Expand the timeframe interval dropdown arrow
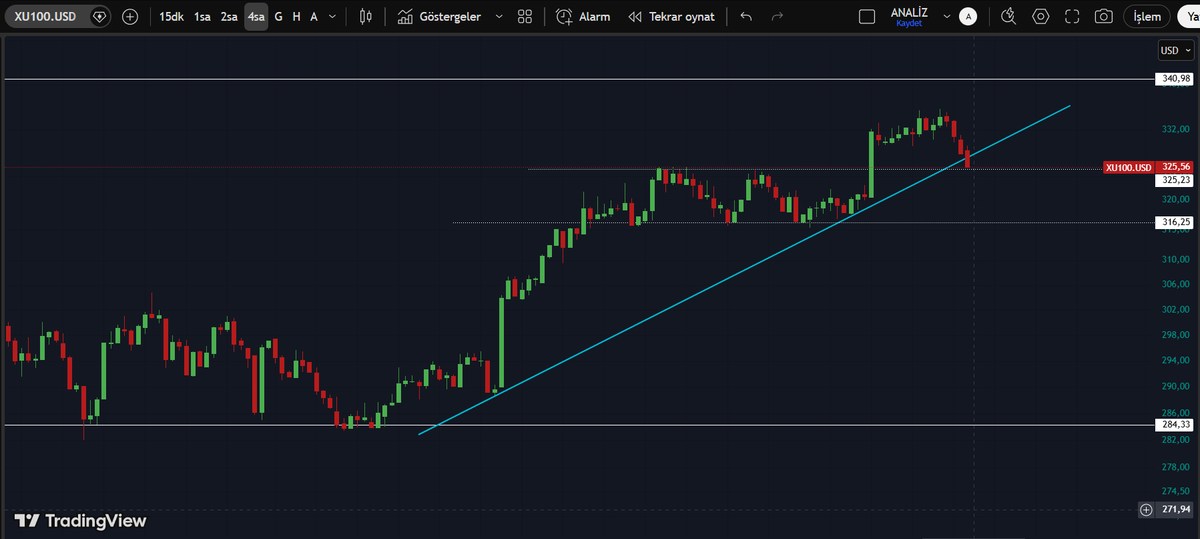This screenshot has height=539, width=1200. 334,17
